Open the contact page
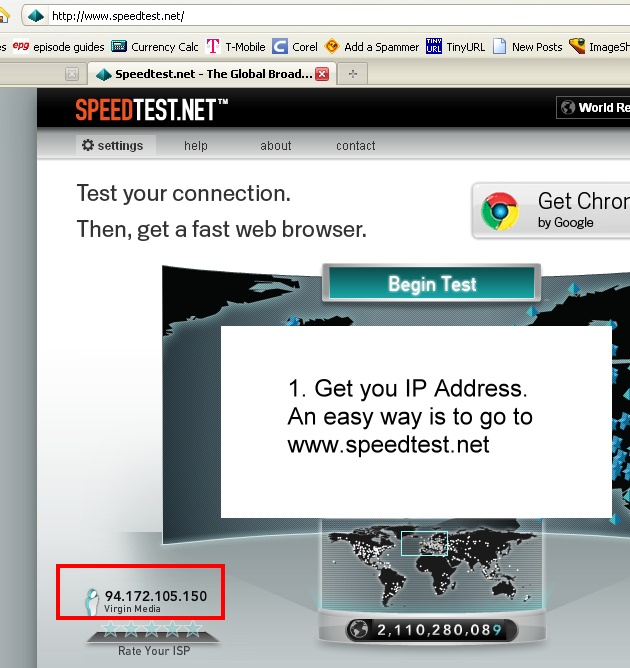Image resolution: width=630 pixels, height=668 pixels. pyautogui.click(x=356, y=146)
